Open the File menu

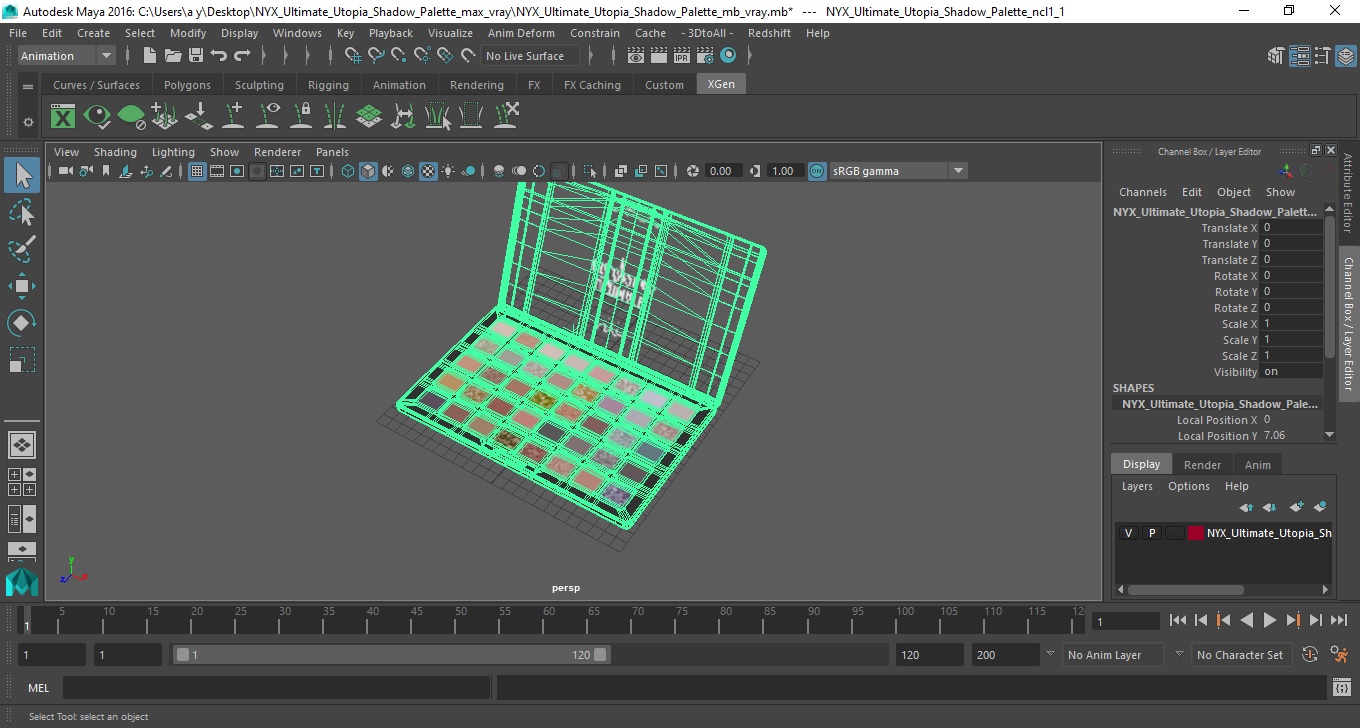point(18,33)
